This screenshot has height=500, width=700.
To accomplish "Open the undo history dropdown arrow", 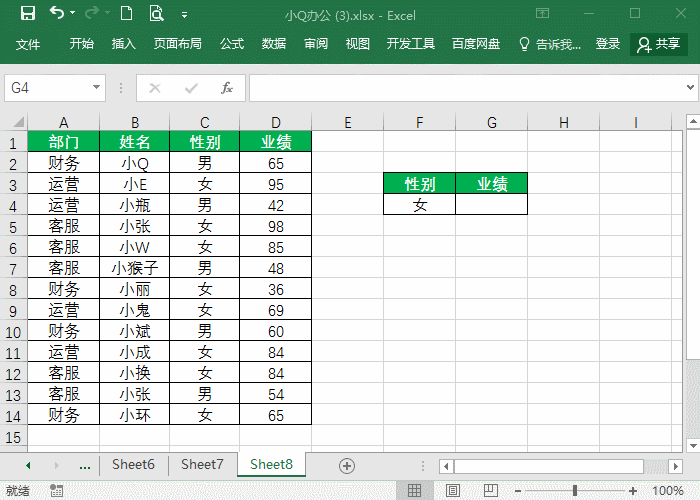I will (73, 13).
